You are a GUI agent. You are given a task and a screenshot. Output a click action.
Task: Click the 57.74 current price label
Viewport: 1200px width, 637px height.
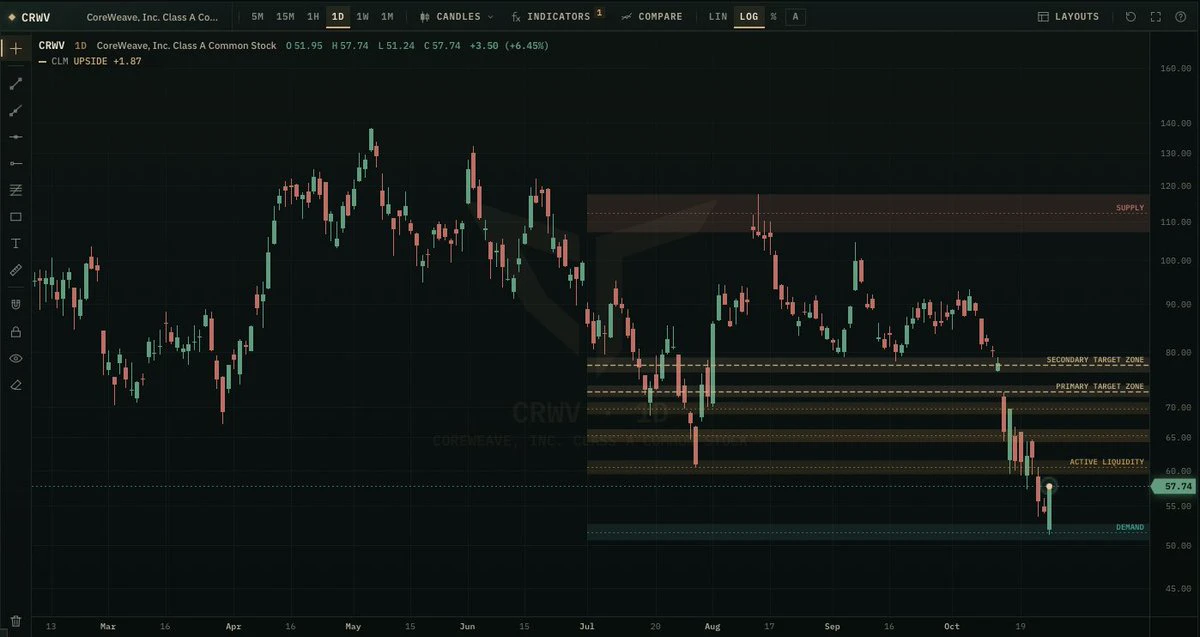tap(1174, 486)
